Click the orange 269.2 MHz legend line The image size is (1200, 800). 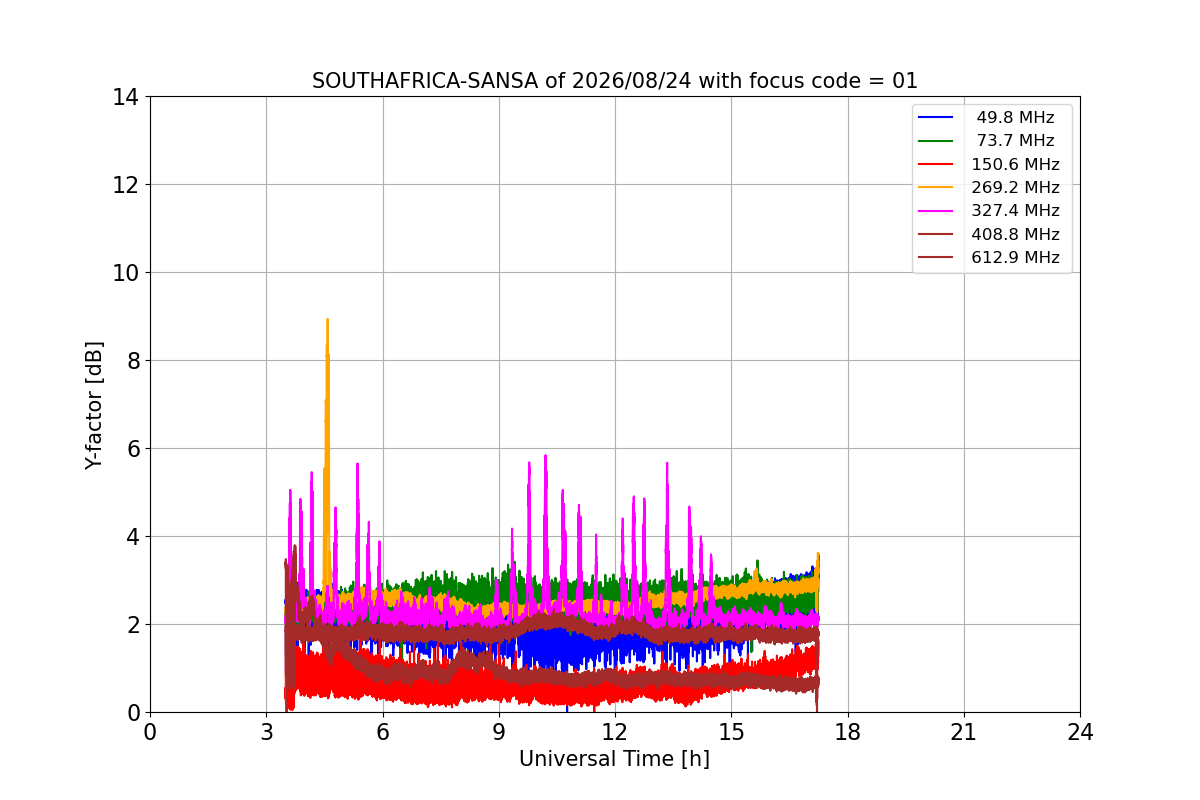click(938, 188)
